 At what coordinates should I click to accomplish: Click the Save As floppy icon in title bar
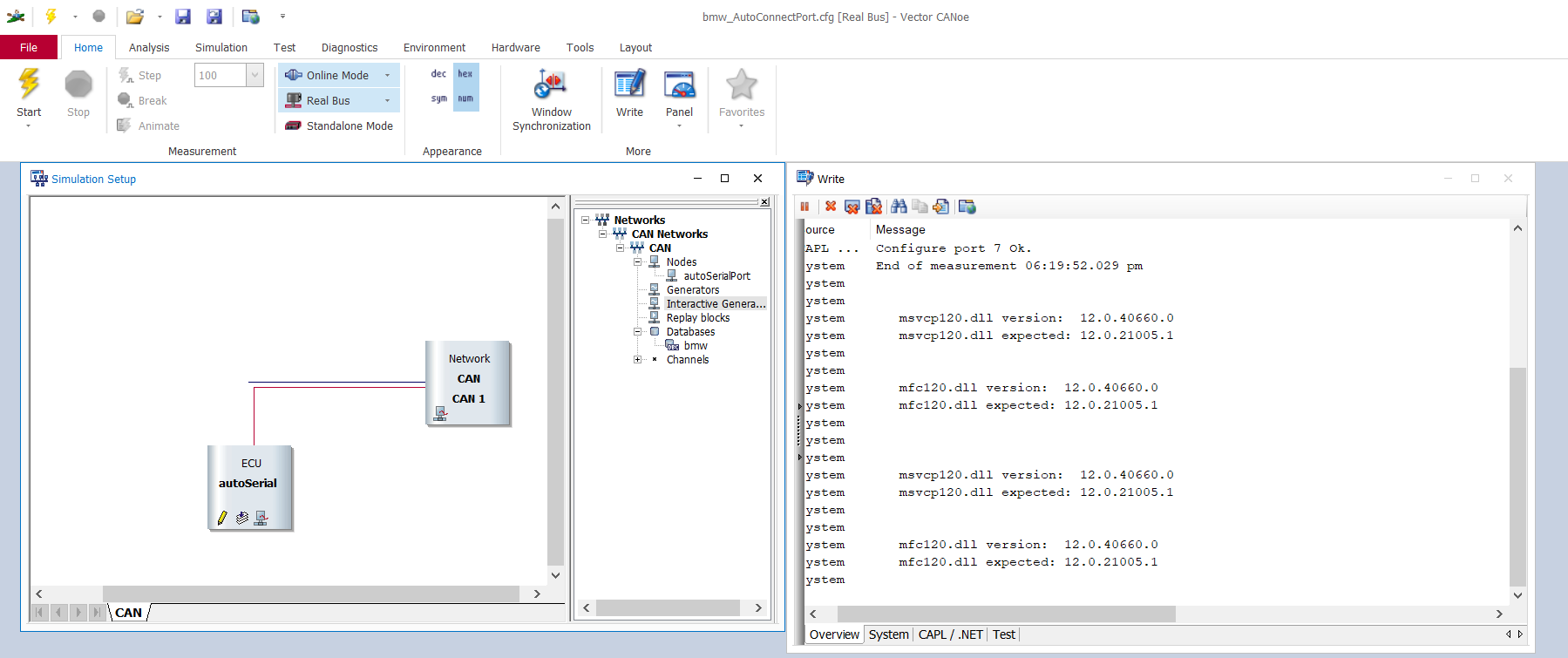214,17
